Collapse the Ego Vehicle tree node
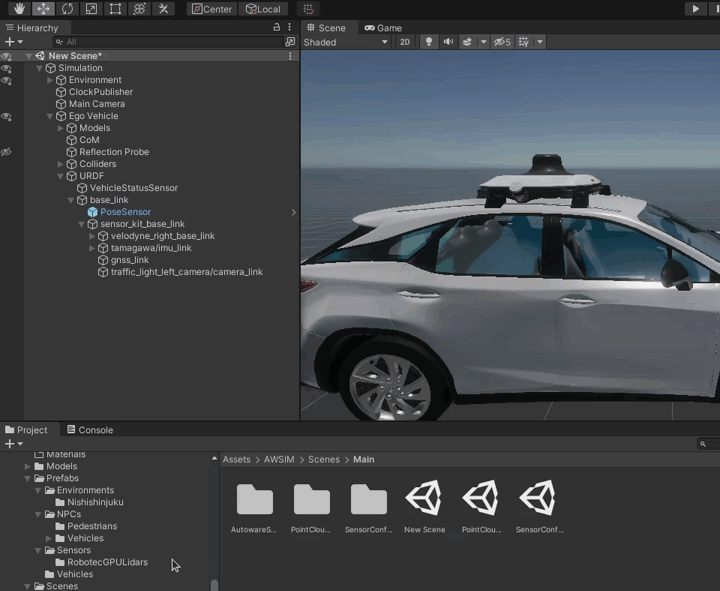720x591 pixels. 50,116
